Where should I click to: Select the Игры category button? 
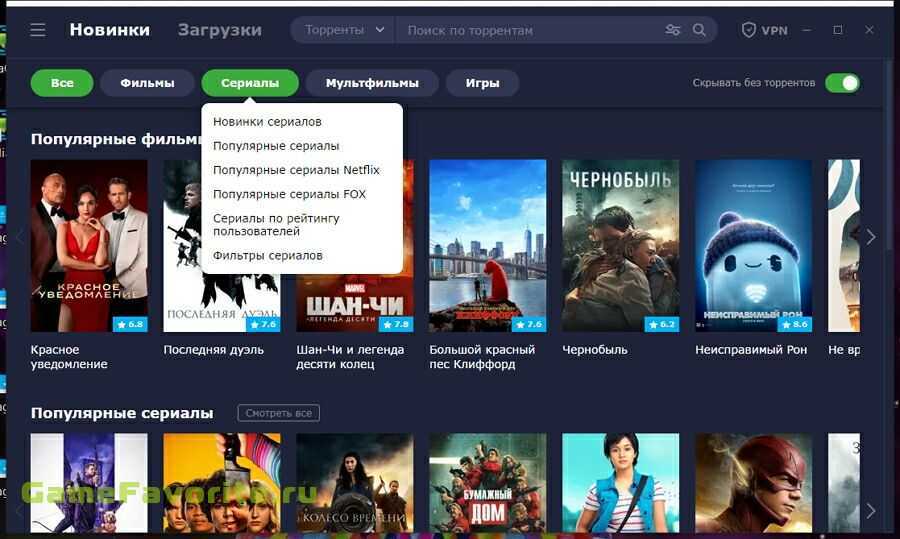[482, 83]
